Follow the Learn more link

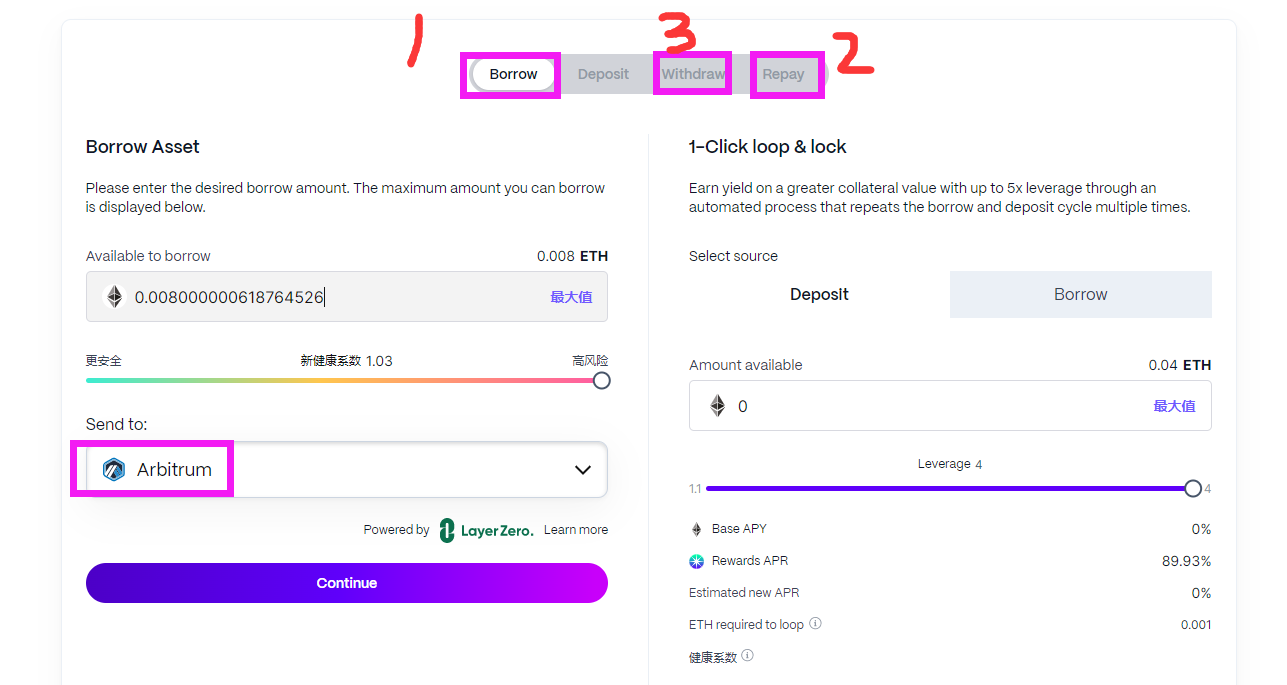[576, 530]
